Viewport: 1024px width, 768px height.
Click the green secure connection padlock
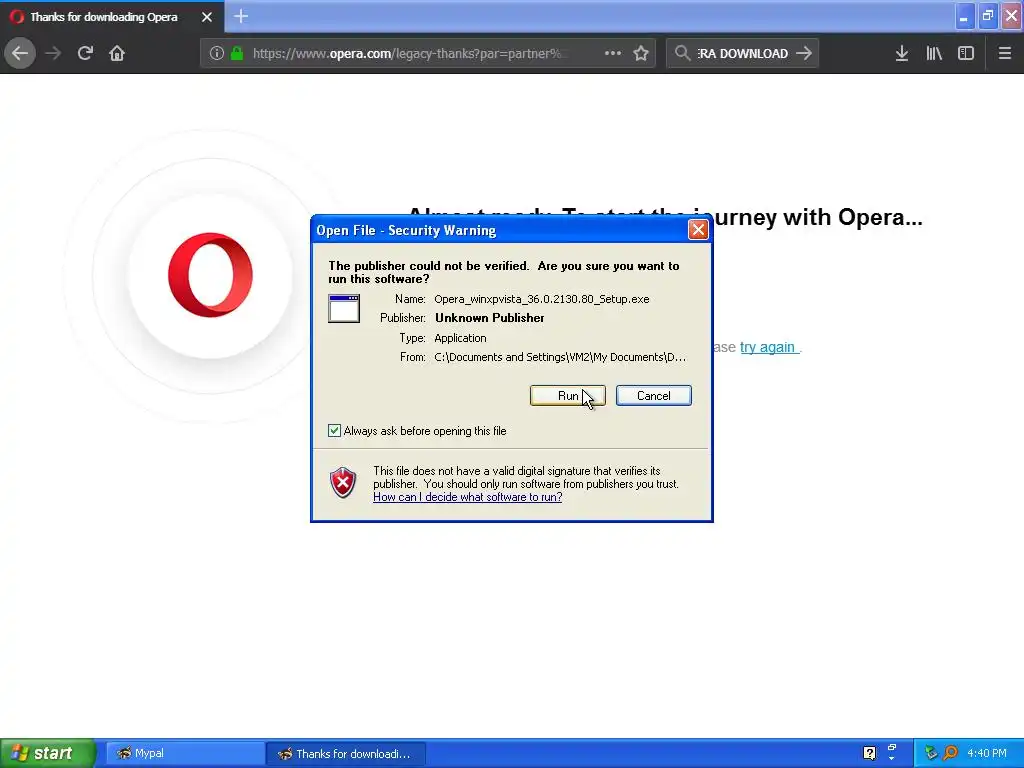(238, 54)
